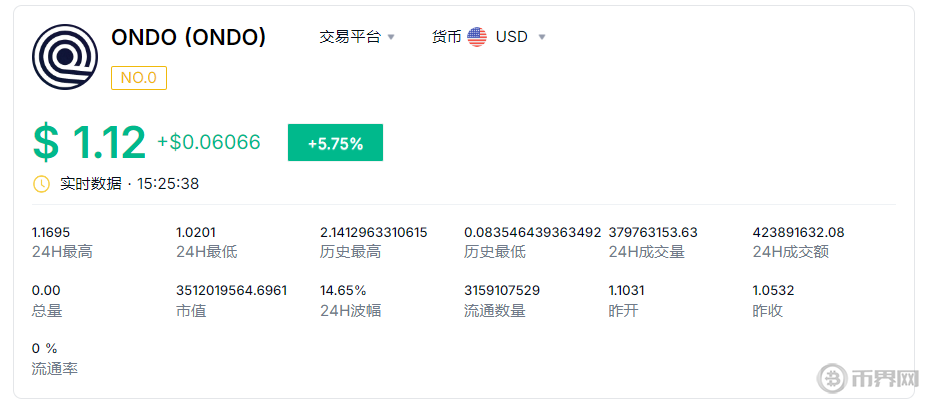Click the 实时数据 timestamp text
930x406 pixels.
click(x=130, y=184)
